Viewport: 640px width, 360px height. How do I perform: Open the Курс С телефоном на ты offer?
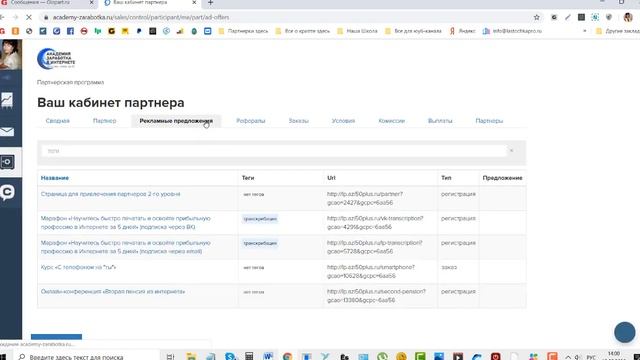pyautogui.click(x=78, y=267)
